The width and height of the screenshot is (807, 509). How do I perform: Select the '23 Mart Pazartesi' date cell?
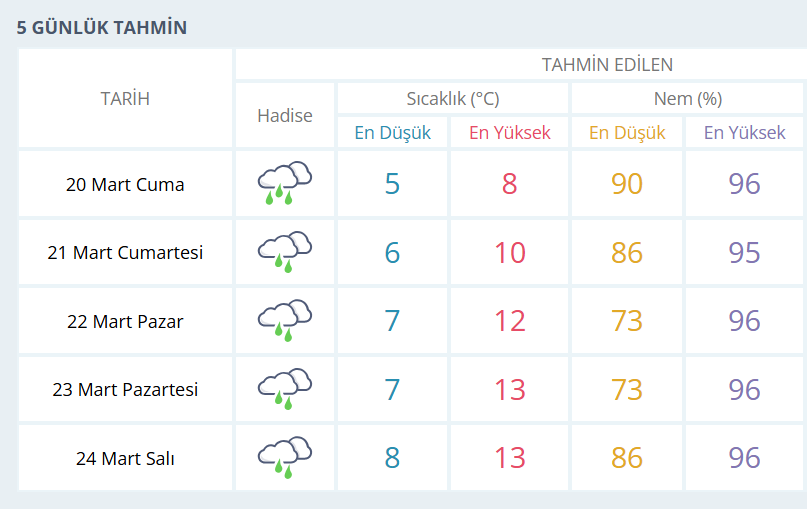coord(125,389)
